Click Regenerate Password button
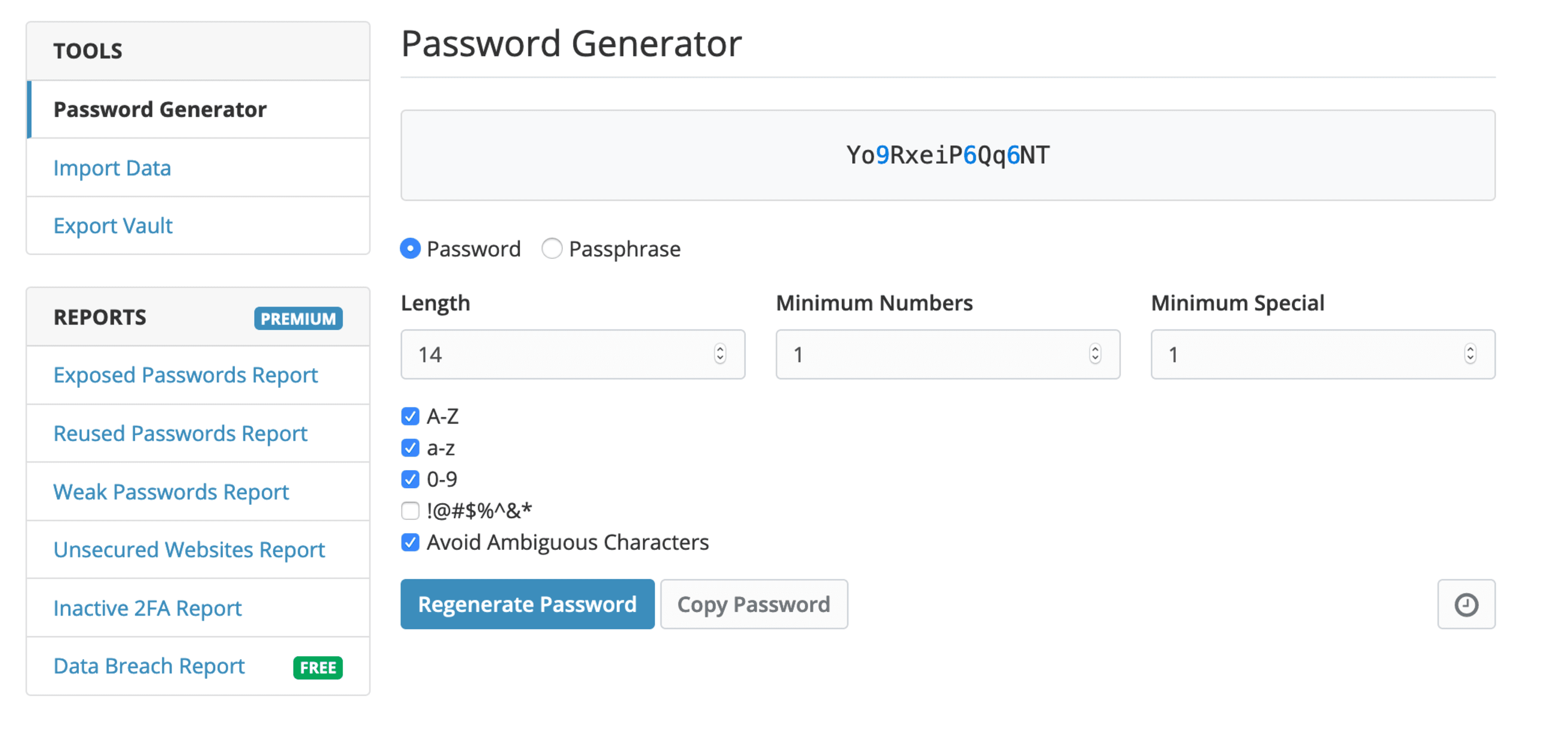The image size is (1568, 735). point(527,604)
